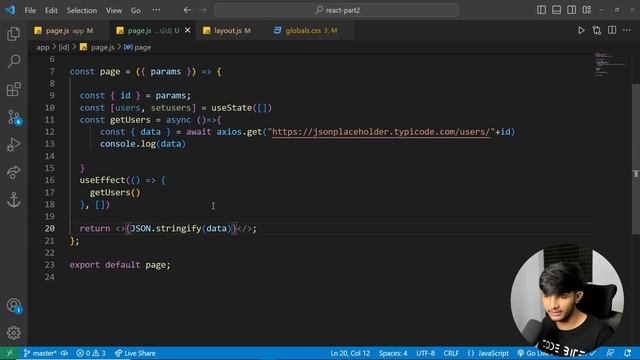The width and height of the screenshot is (640, 360).
Task: Open the Go menu
Action: 136,10
